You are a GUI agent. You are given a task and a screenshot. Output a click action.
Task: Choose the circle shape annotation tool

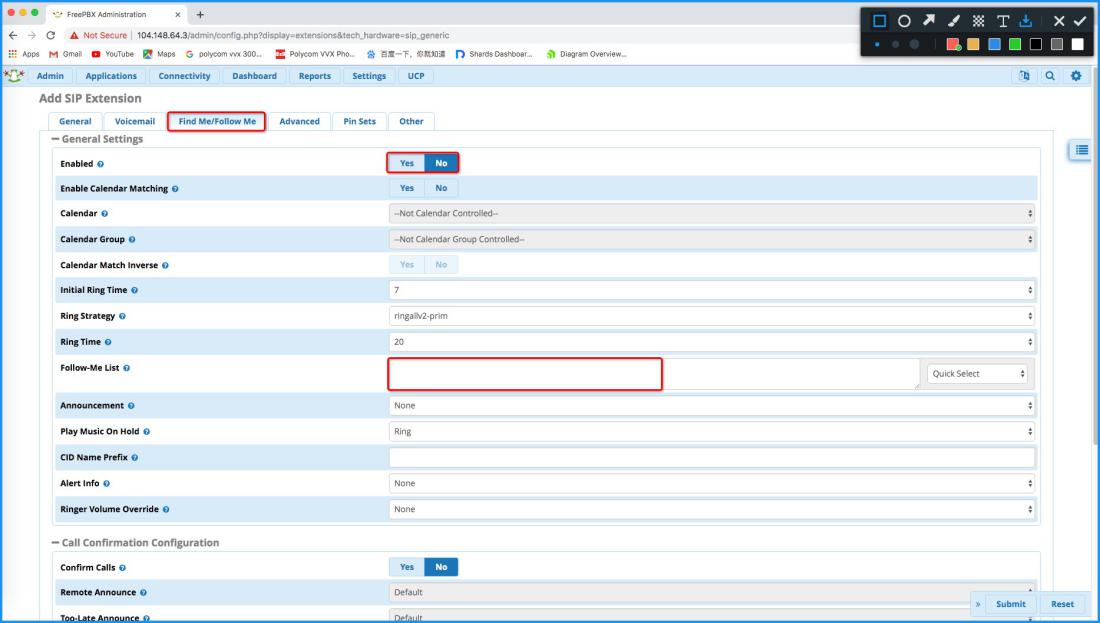coord(904,20)
